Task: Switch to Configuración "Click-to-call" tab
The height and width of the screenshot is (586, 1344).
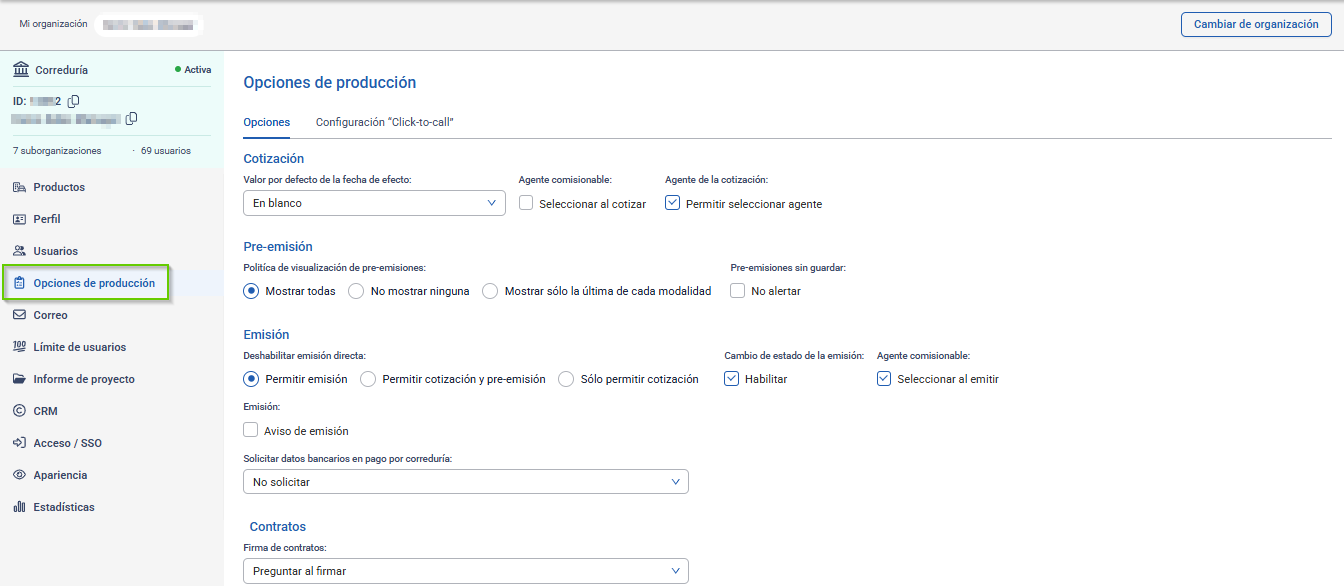Action: (x=385, y=122)
